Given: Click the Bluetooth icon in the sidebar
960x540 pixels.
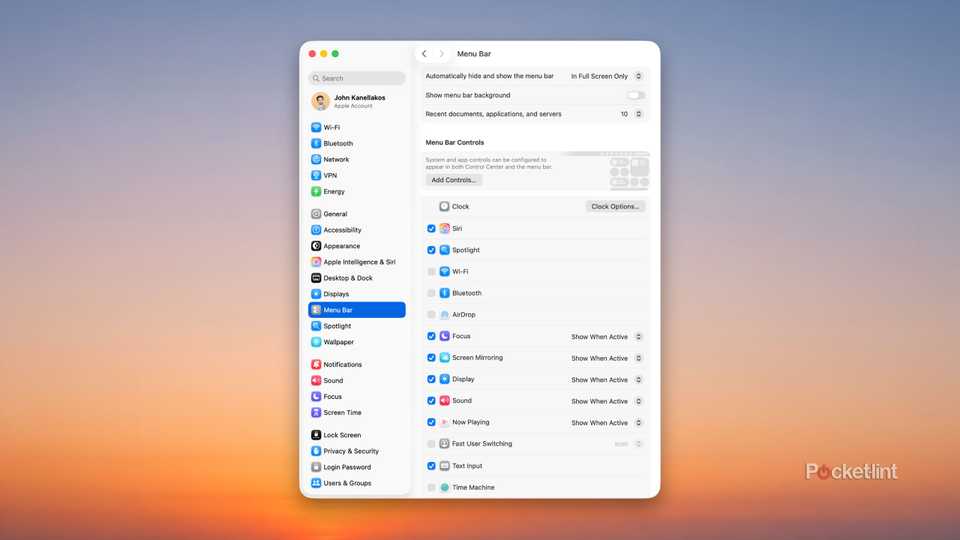Looking at the screenshot, I should click(316, 143).
